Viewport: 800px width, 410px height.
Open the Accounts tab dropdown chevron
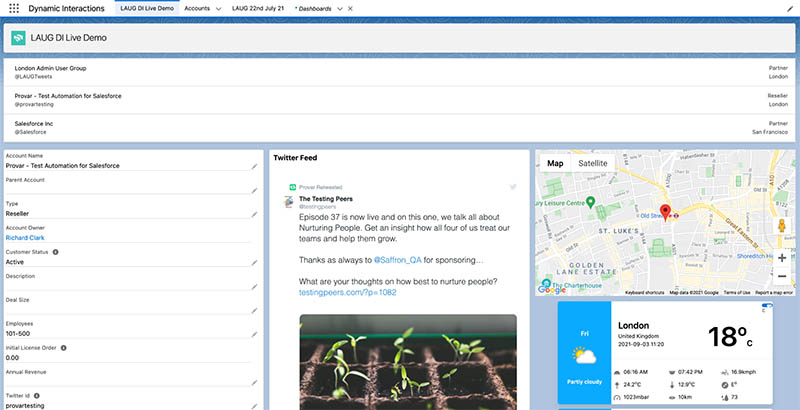click(218, 9)
